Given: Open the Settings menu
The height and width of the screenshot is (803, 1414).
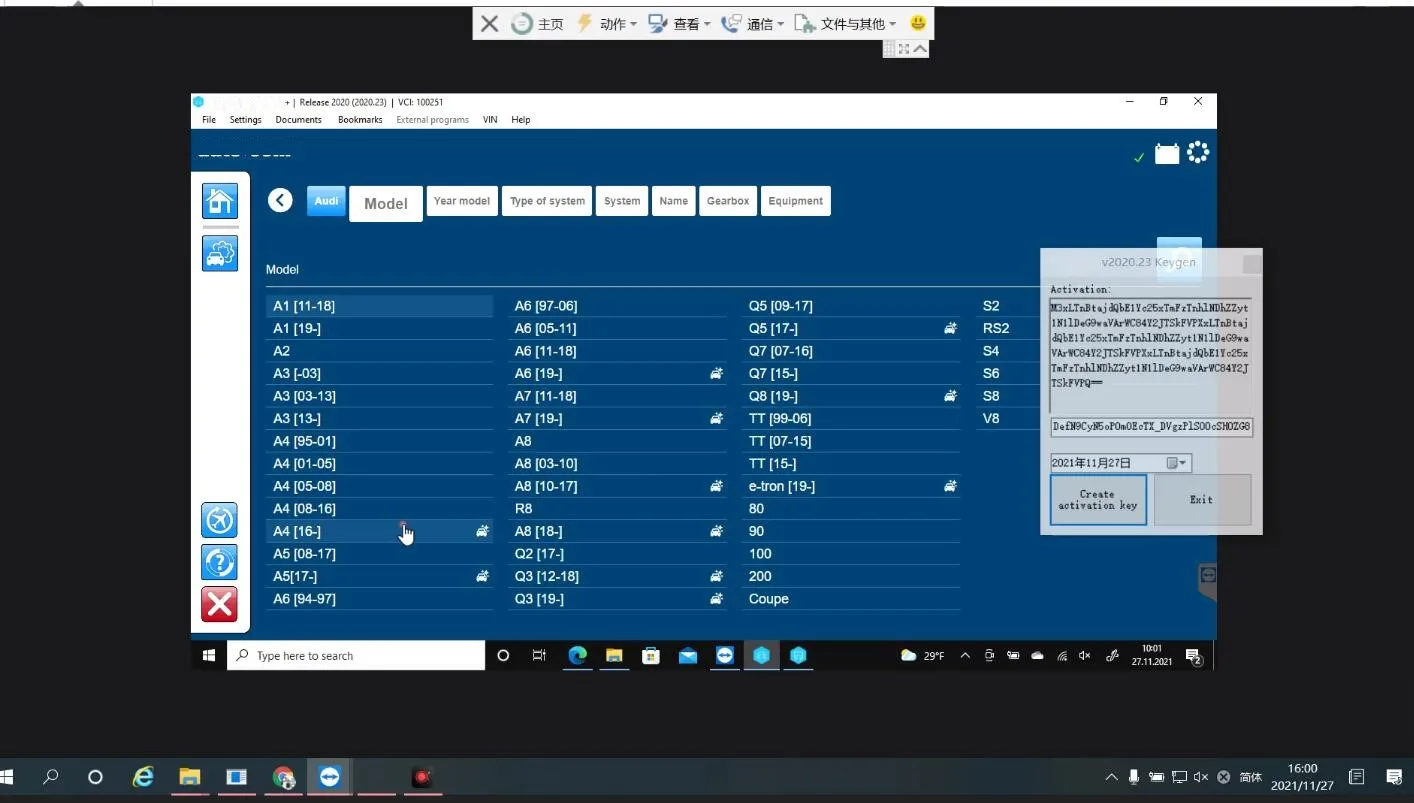Looking at the screenshot, I should [x=245, y=120].
